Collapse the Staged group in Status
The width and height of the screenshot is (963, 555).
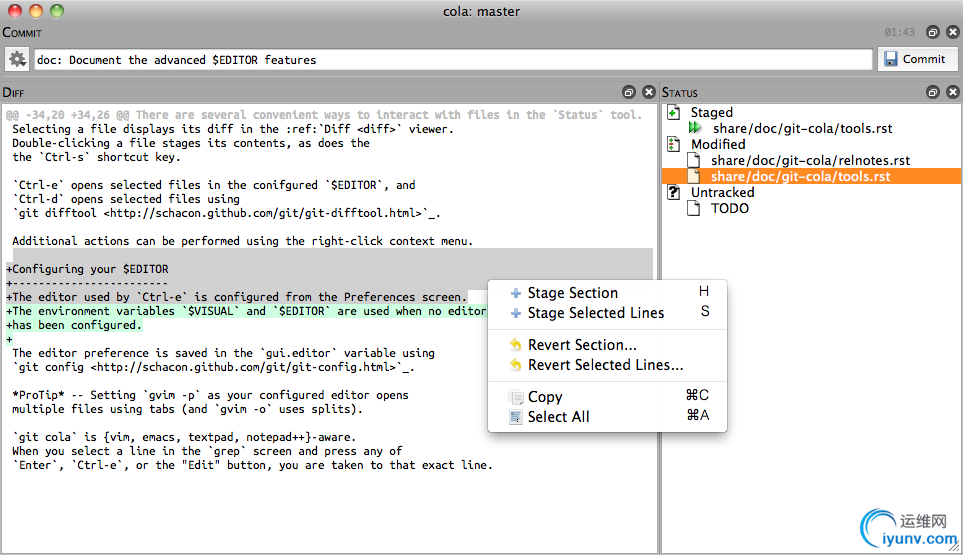point(674,113)
